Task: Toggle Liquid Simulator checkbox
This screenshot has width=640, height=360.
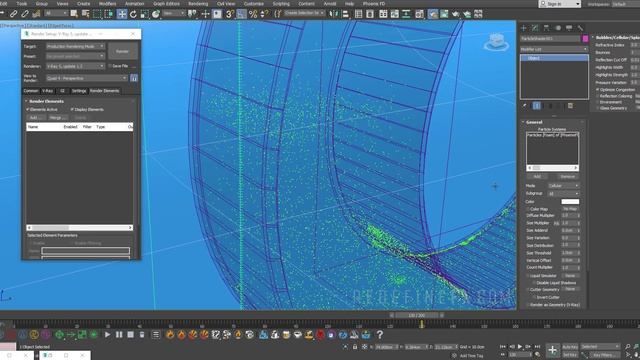Action: coord(528,276)
